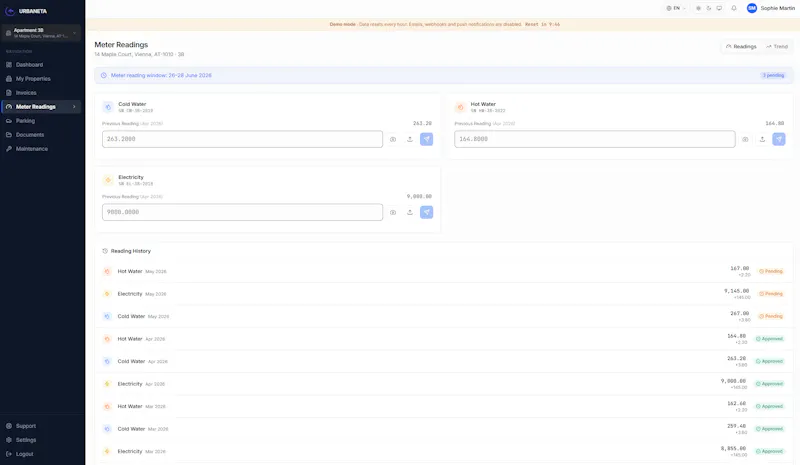Submit the Hot Water reading

[779, 139]
